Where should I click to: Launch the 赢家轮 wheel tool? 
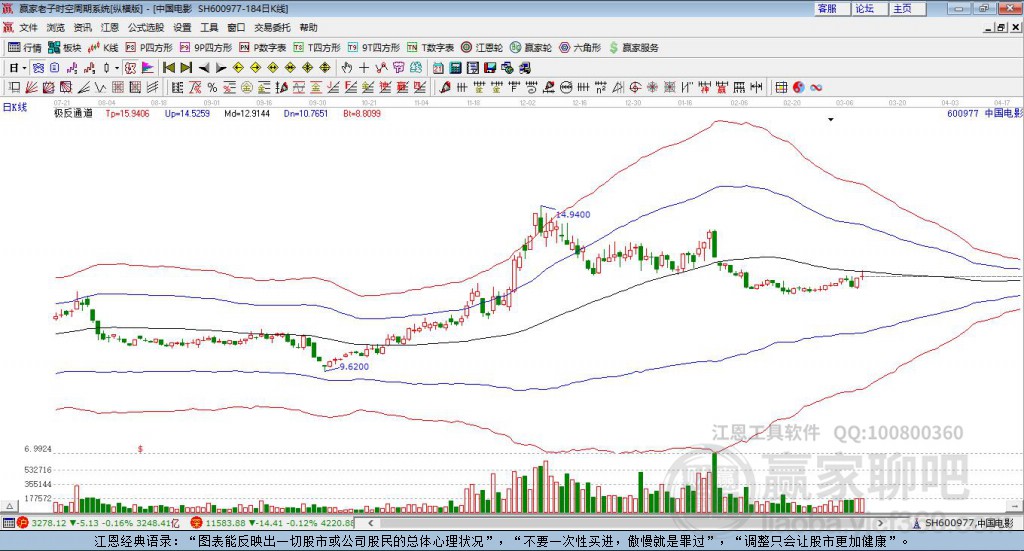click(x=531, y=48)
